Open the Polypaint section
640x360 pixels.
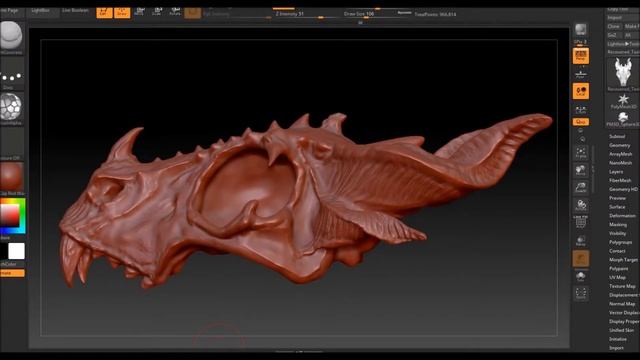click(618, 269)
